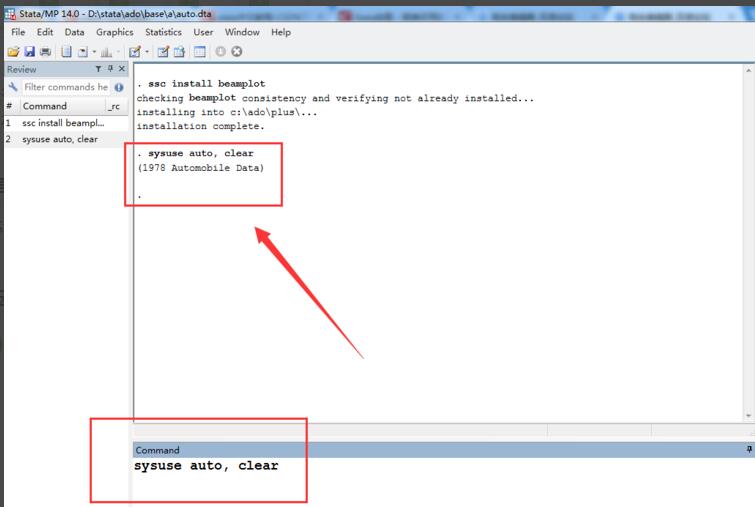Open the Graphics menu
The height and width of the screenshot is (507, 755).
tap(115, 32)
